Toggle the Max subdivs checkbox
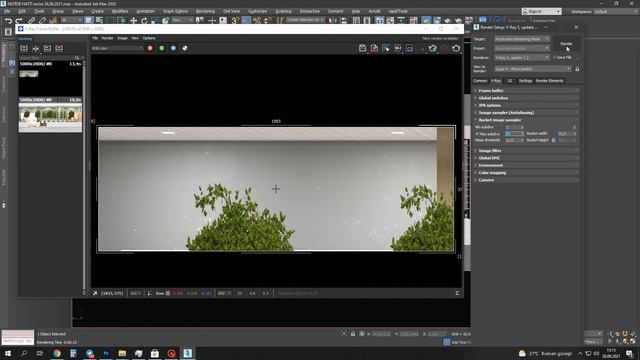The height and width of the screenshot is (360, 640). (x=477, y=134)
